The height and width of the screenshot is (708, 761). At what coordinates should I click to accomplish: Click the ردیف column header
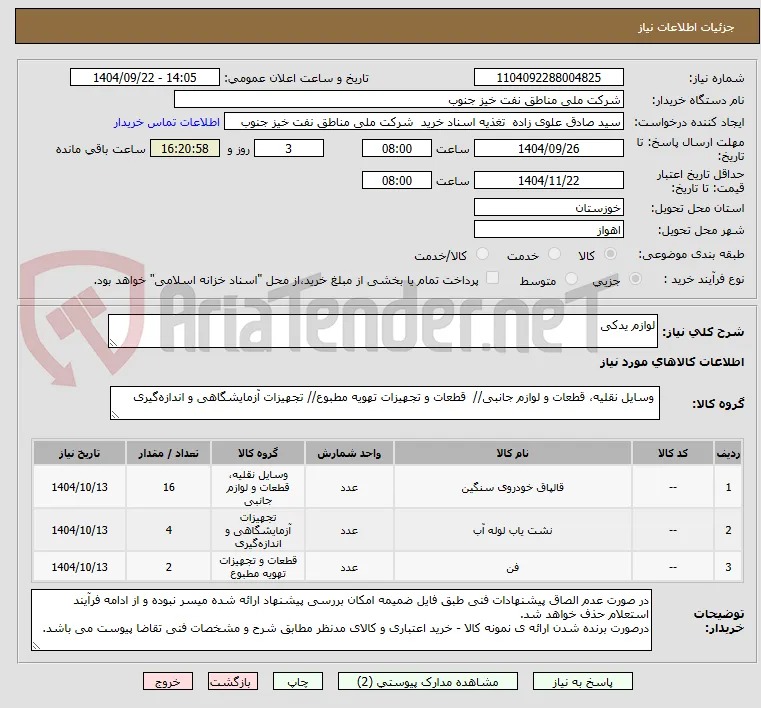pyautogui.click(x=728, y=453)
